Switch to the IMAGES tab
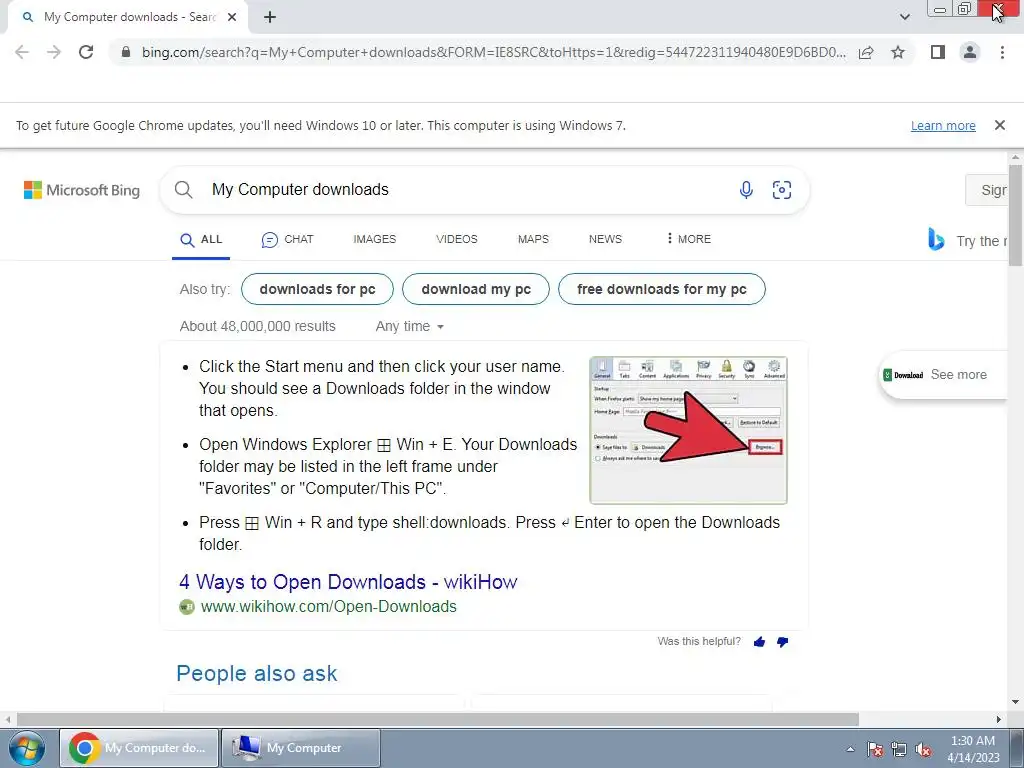The width and height of the screenshot is (1024, 768). pos(375,240)
